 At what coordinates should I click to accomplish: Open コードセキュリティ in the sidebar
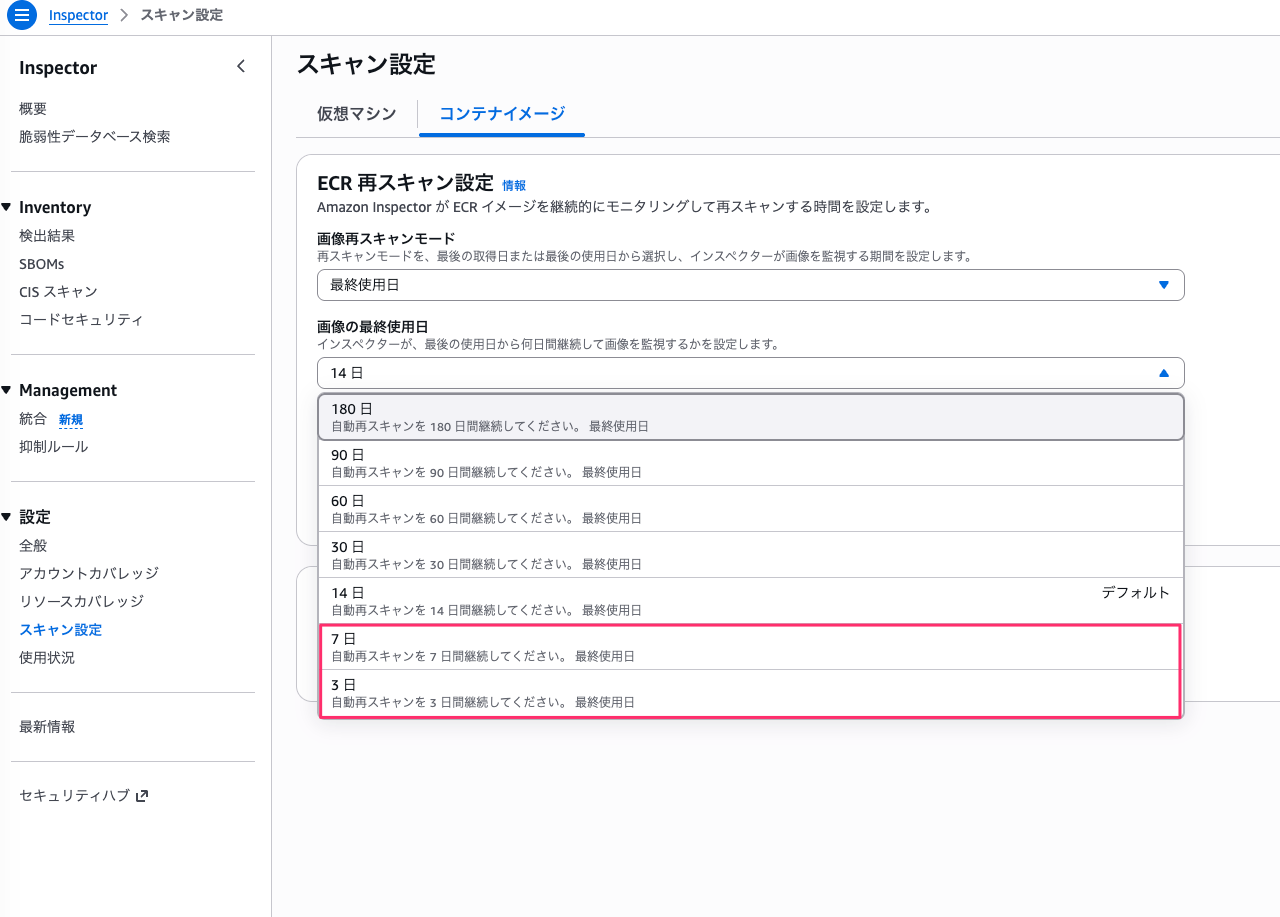[x=81, y=320]
